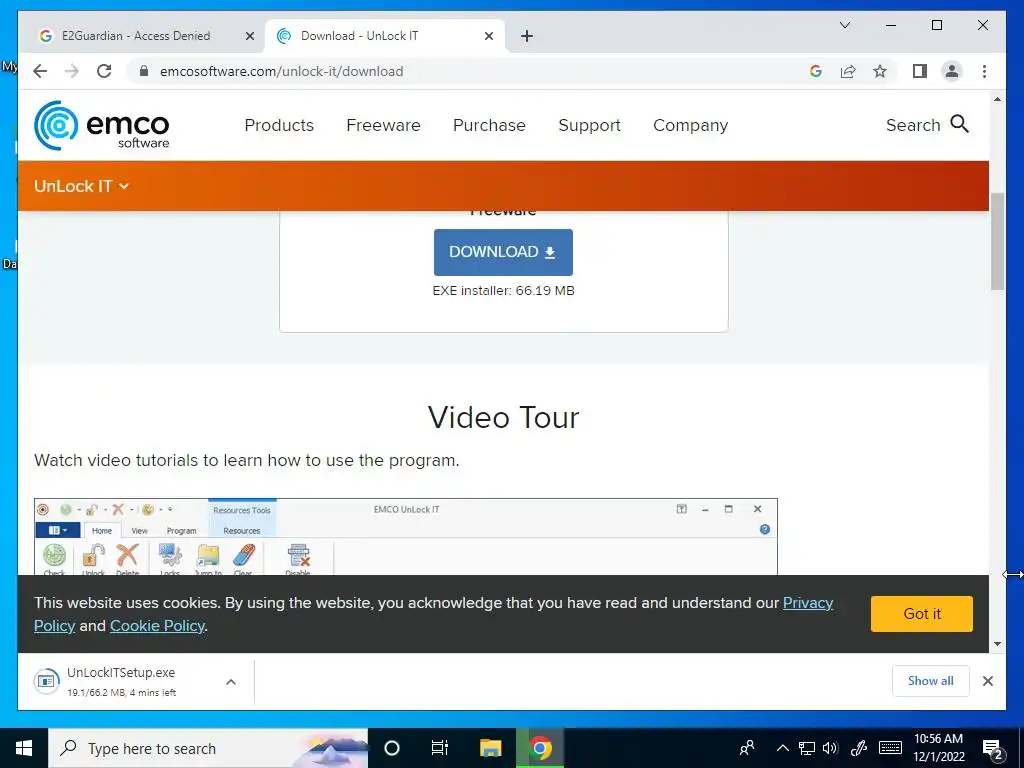Click the scrollbar down arrow
The width and height of the screenshot is (1024, 768).
coord(997,644)
